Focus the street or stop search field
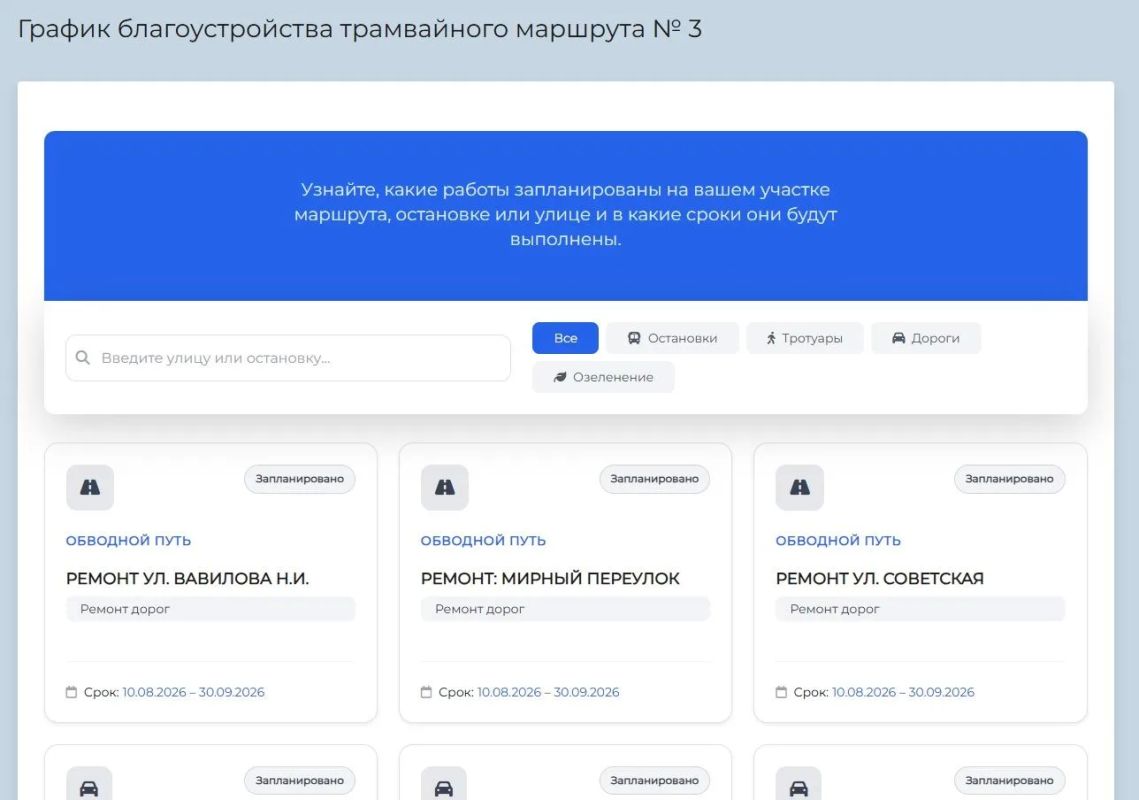This screenshot has width=1139, height=800. pyautogui.click(x=288, y=357)
